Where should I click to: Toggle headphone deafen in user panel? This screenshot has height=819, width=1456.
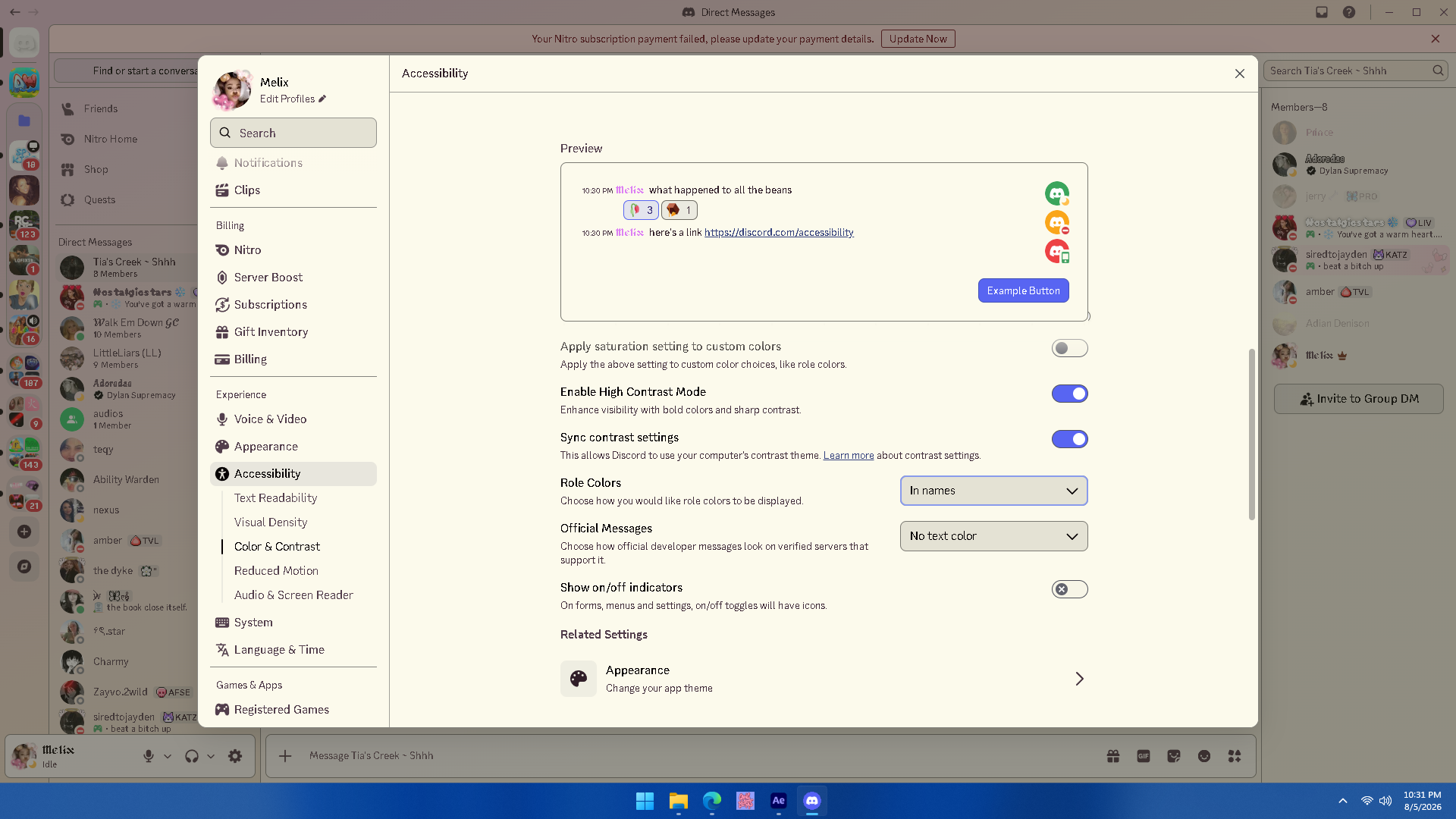click(x=192, y=756)
